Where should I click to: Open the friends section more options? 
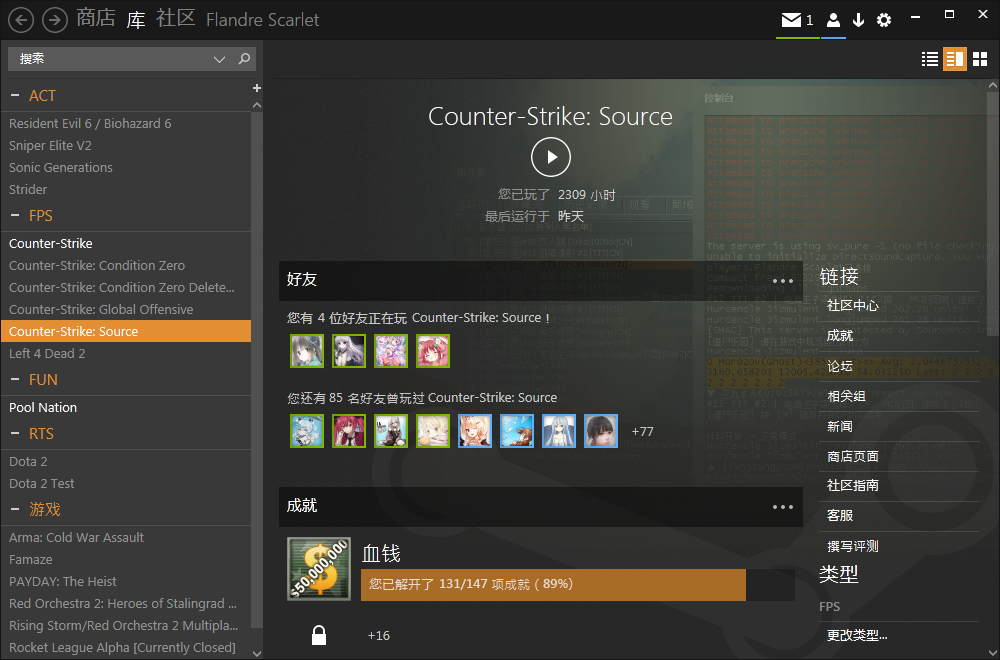[783, 281]
